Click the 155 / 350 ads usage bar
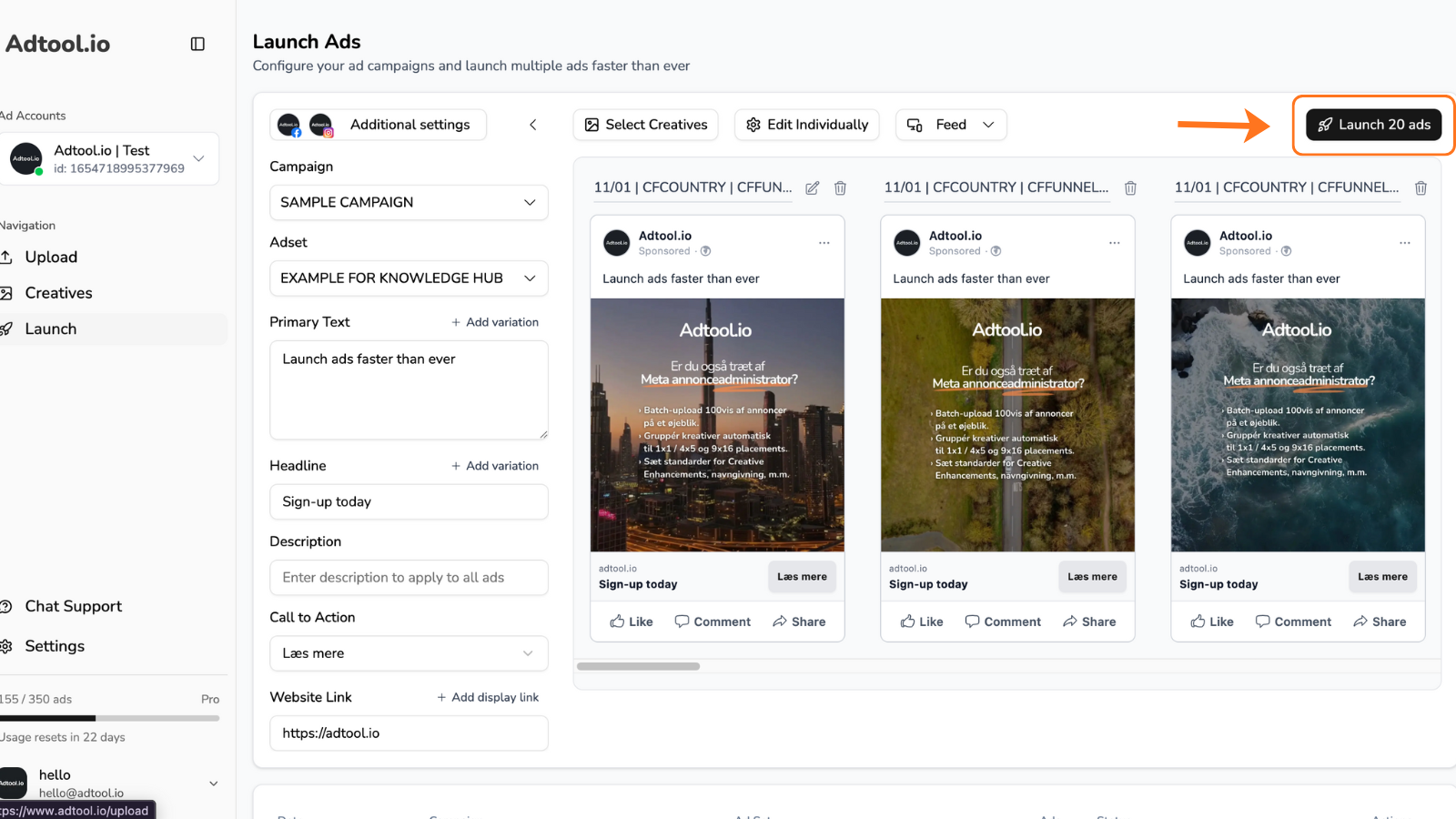The image size is (1456, 819). pyautogui.click(x=109, y=718)
